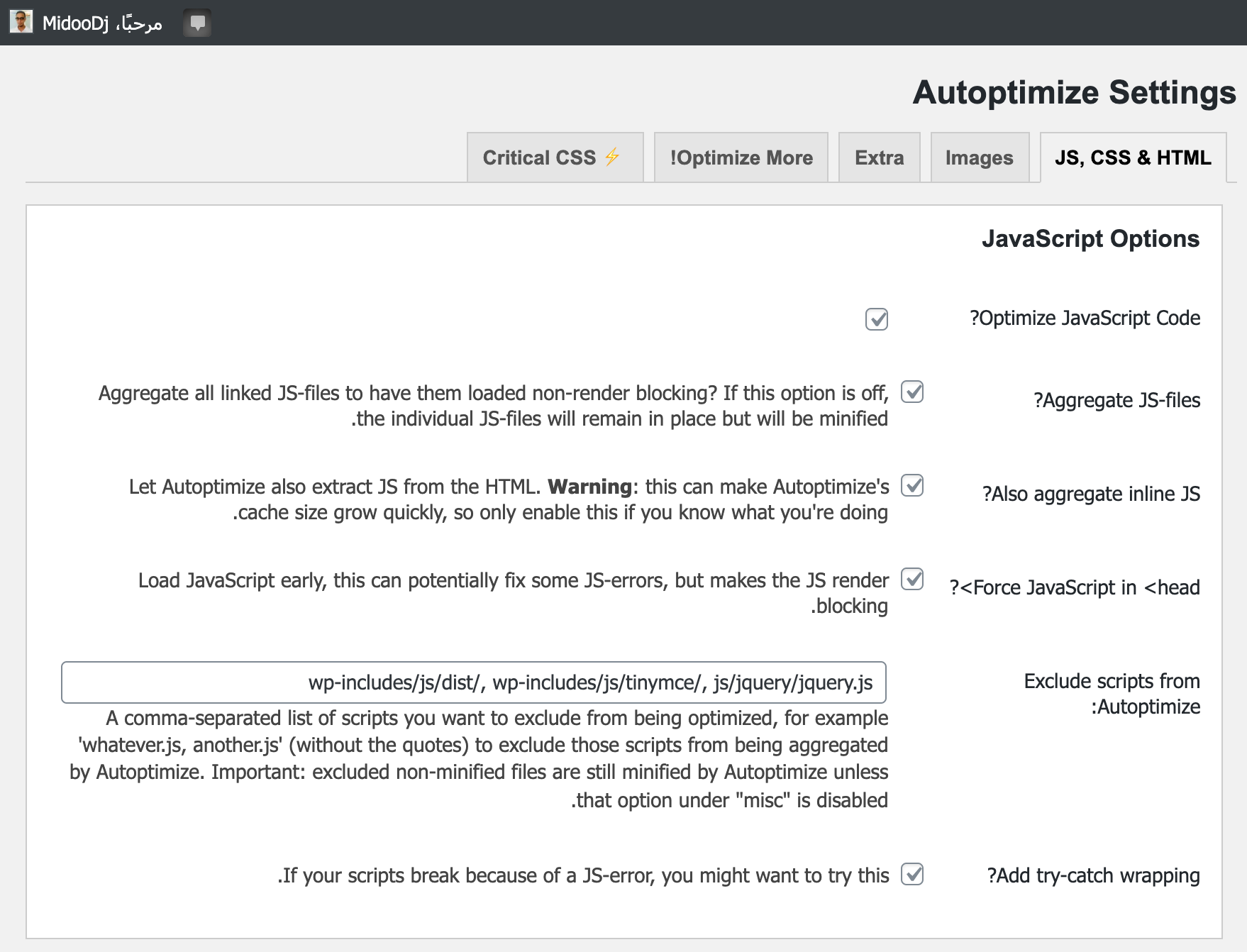Click the 'Aggregate JS-files?' option label
Image resolution: width=1247 pixels, height=952 pixels.
tap(1116, 401)
